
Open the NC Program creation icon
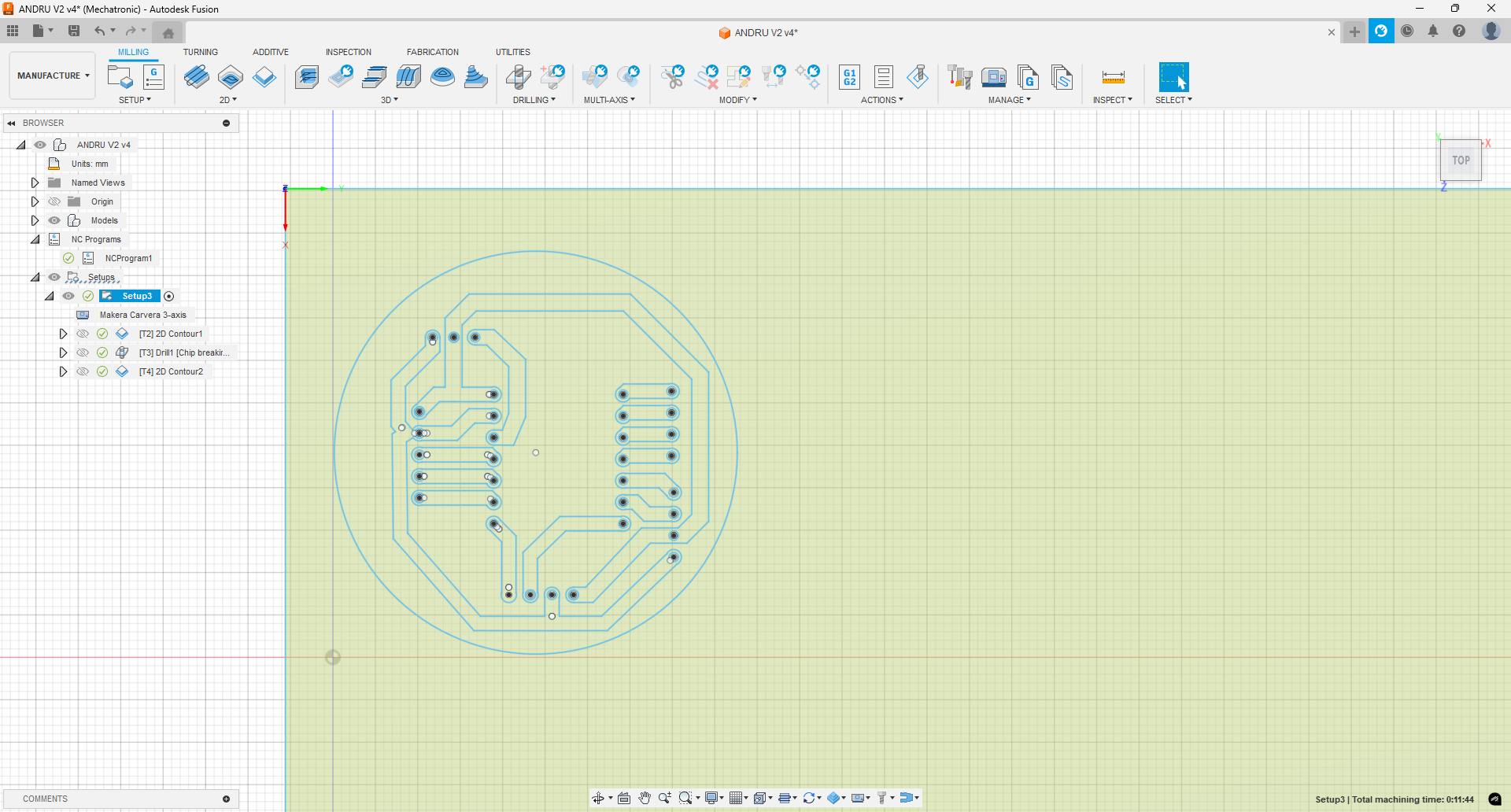(x=154, y=77)
